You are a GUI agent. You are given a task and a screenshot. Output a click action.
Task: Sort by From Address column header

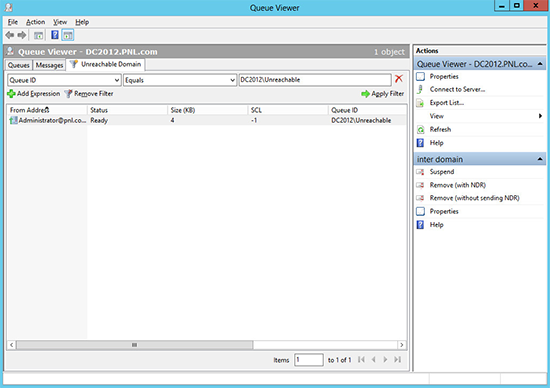pos(47,110)
